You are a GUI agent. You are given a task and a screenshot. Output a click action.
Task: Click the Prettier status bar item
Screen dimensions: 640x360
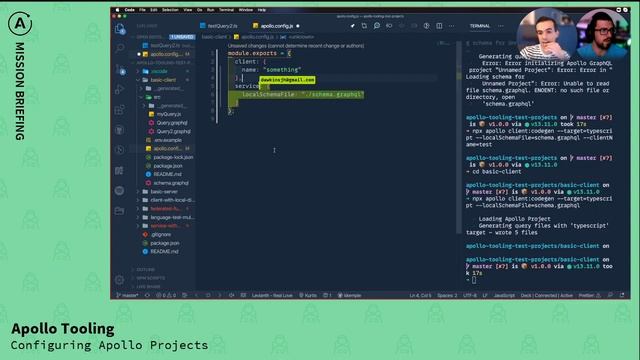point(589,295)
